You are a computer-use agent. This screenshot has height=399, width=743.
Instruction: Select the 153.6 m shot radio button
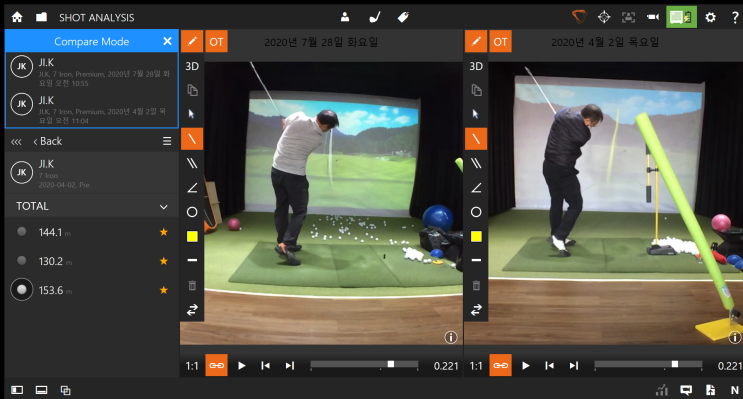coord(21,290)
